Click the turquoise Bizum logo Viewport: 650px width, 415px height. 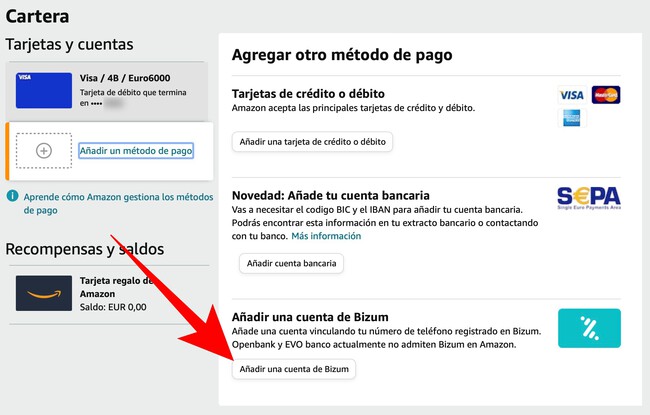click(589, 328)
